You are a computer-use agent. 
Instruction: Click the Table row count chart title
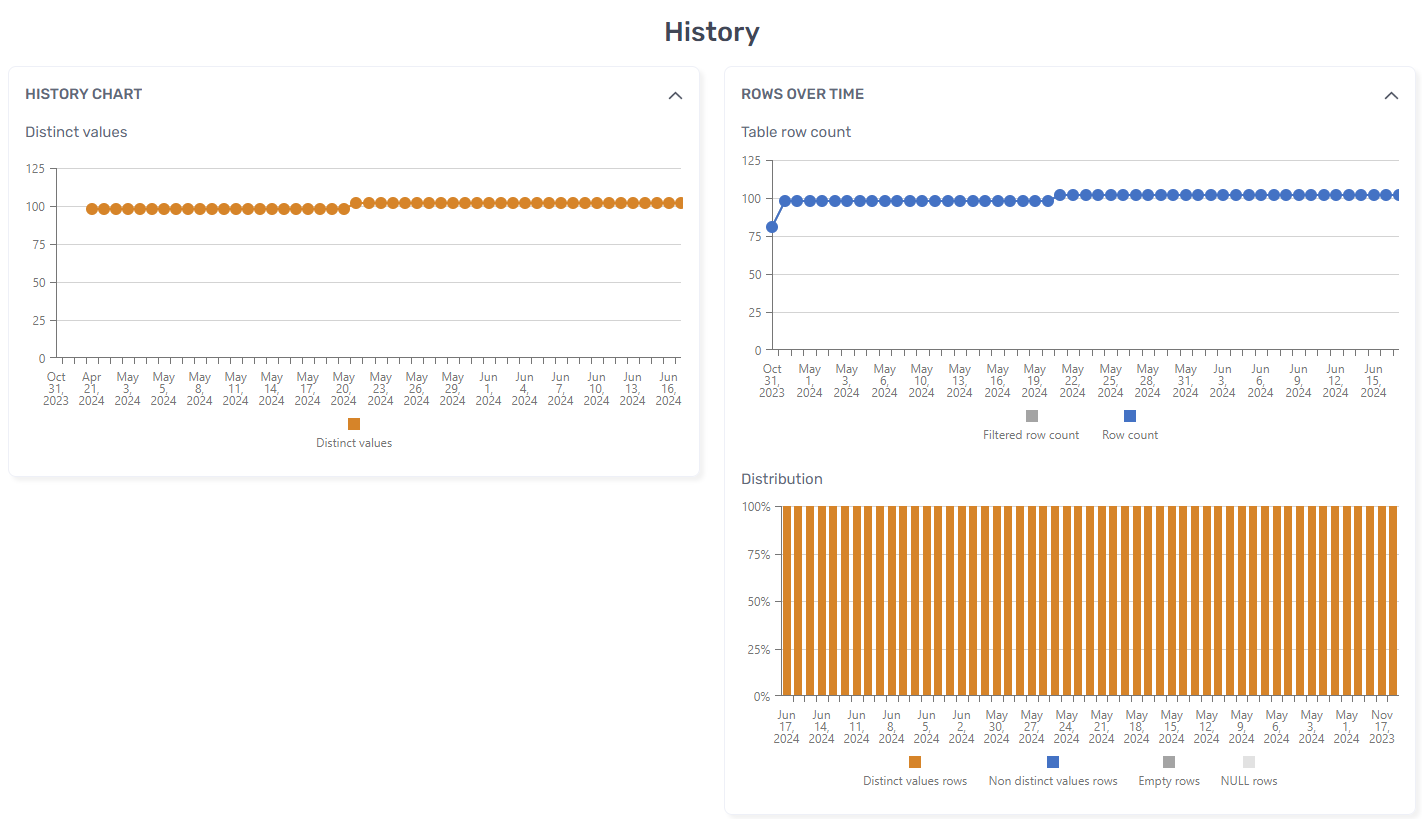(796, 132)
